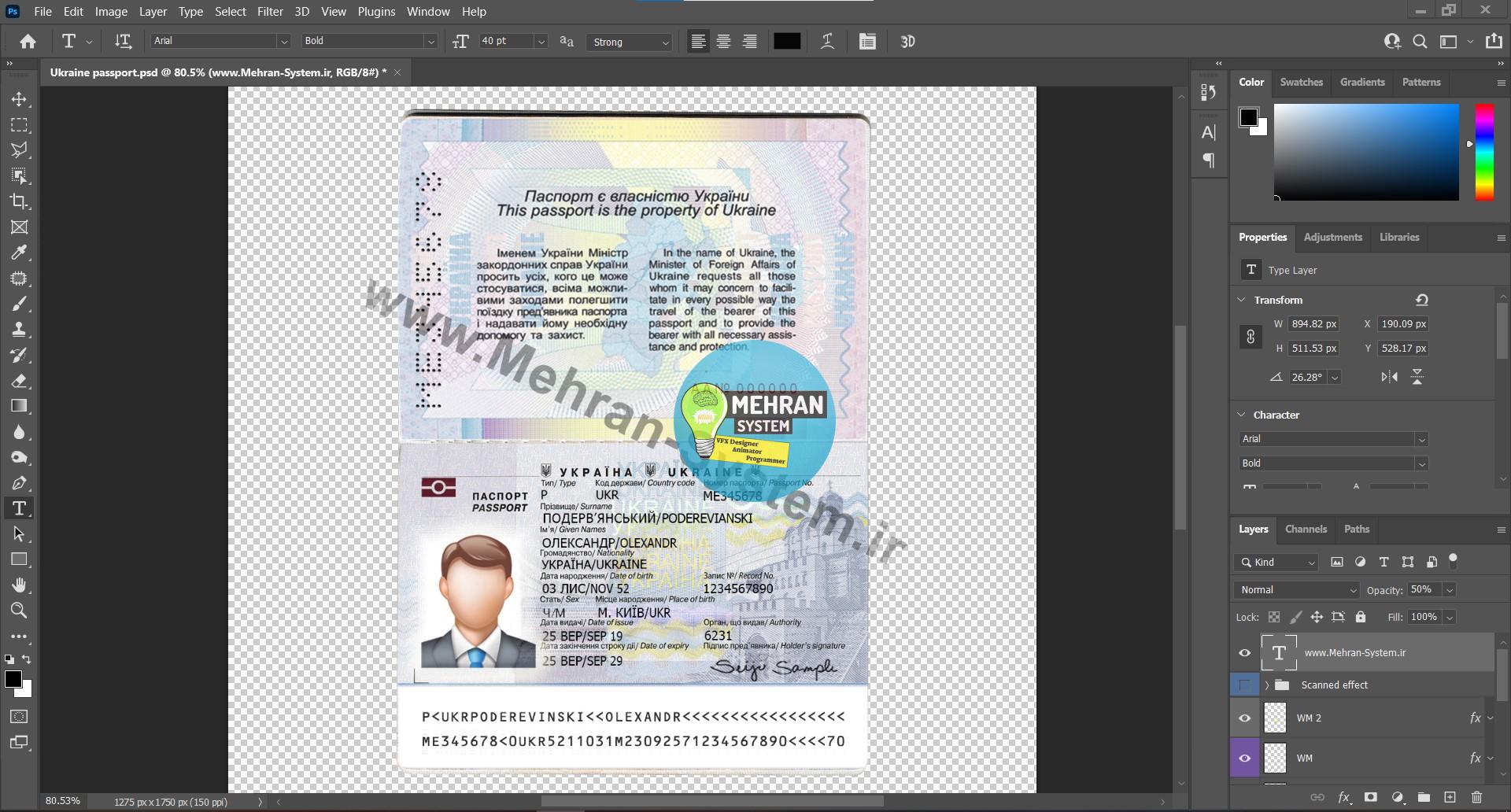Select the Brush tool
This screenshot has width=1511, height=812.
point(19,304)
